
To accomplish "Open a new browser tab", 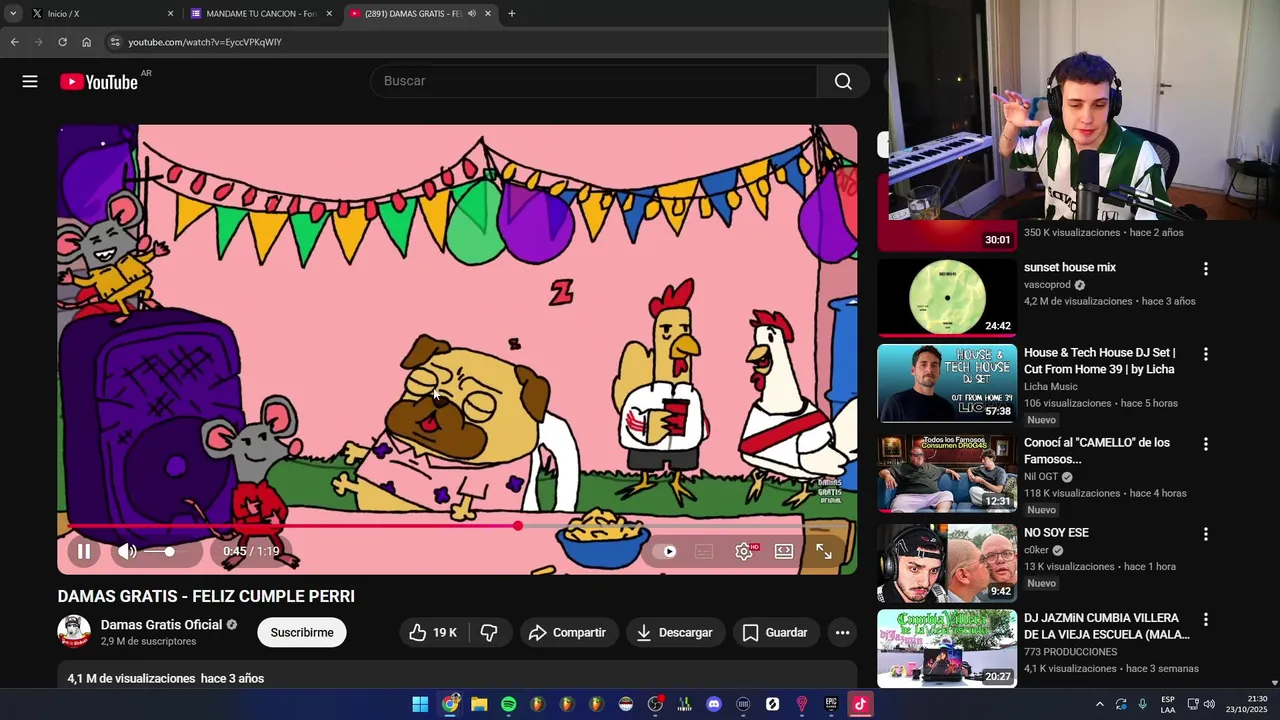I will (512, 14).
